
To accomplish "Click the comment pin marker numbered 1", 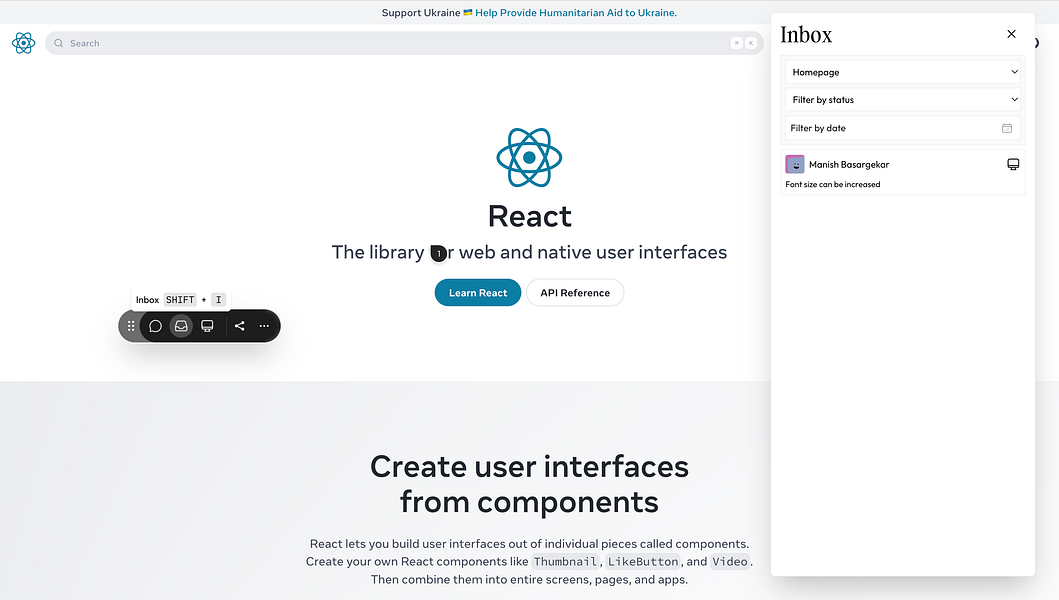I will [x=438, y=253].
